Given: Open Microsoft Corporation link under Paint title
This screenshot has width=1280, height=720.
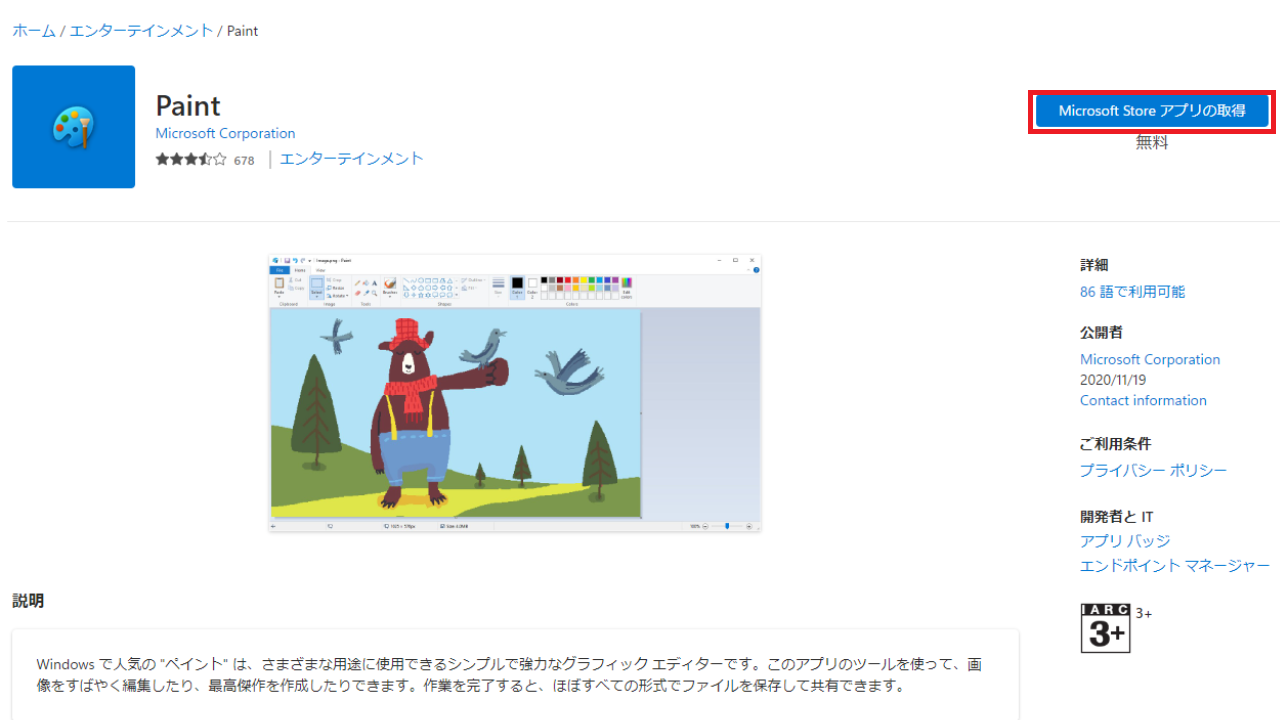Looking at the screenshot, I should tap(225, 133).
